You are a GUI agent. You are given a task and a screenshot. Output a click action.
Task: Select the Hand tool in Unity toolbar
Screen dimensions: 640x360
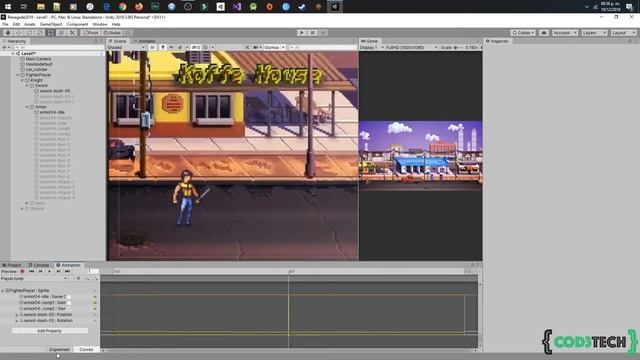(8, 33)
